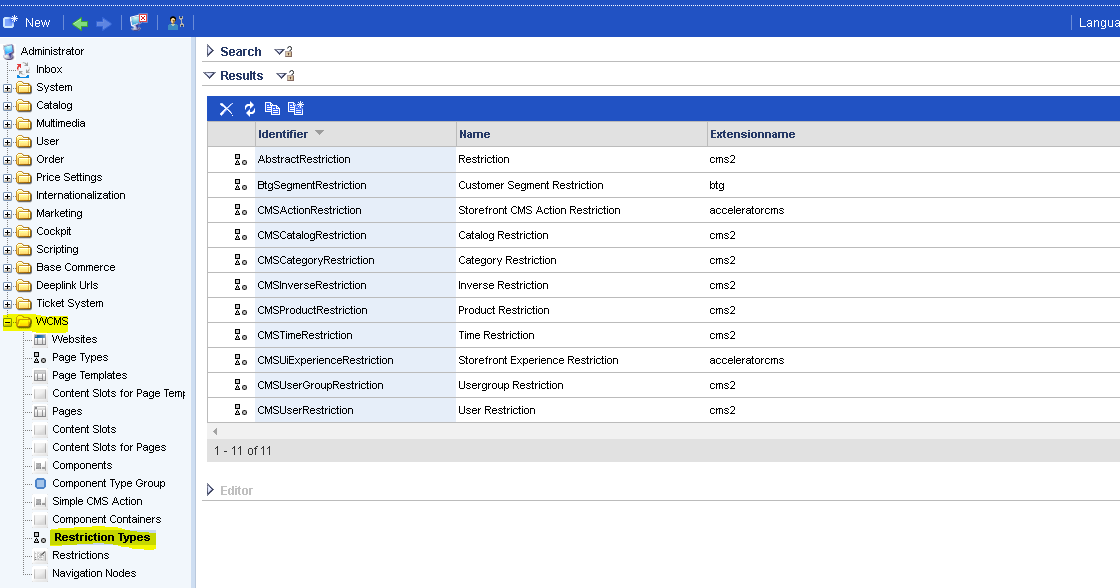Copy the selected restriction type via copy icon
The image size is (1120, 588).
(x=273, y=109)
